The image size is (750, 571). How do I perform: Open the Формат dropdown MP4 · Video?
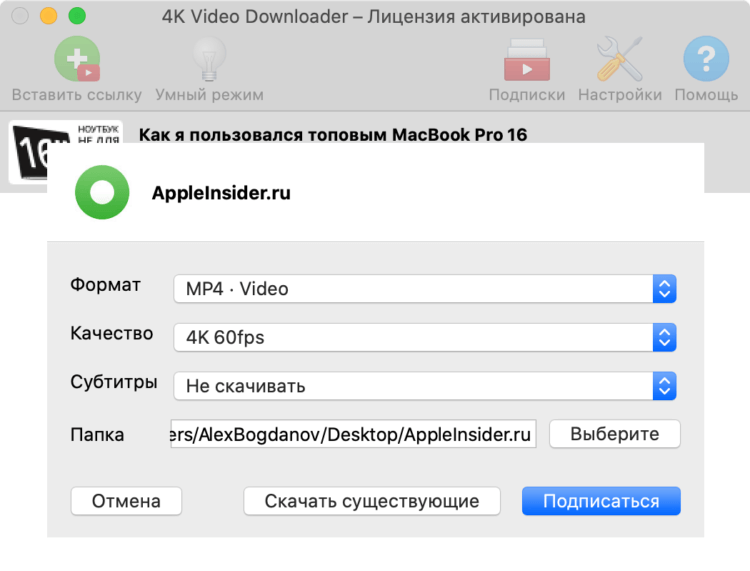(x=425, y=289)
